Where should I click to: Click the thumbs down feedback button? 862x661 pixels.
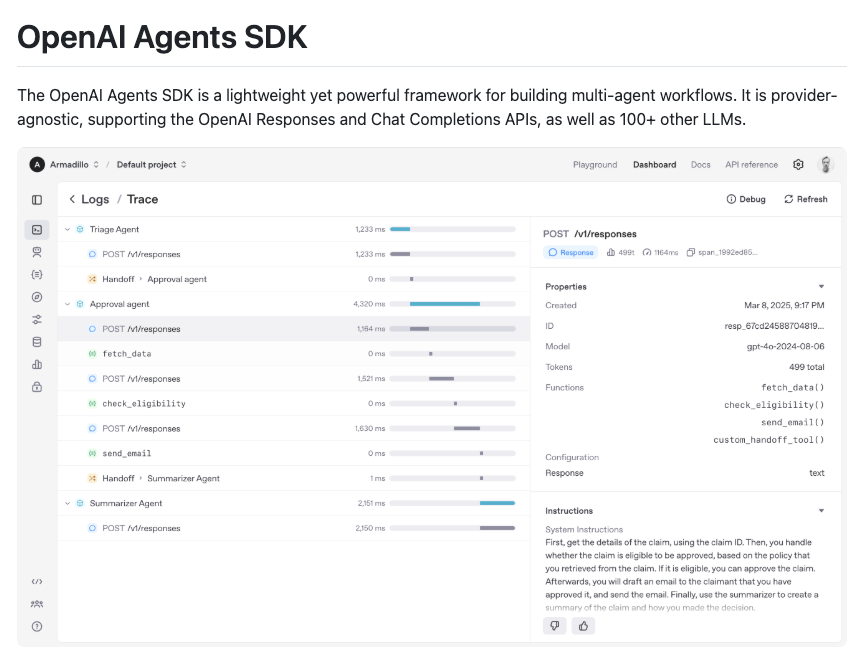(554, 625)
